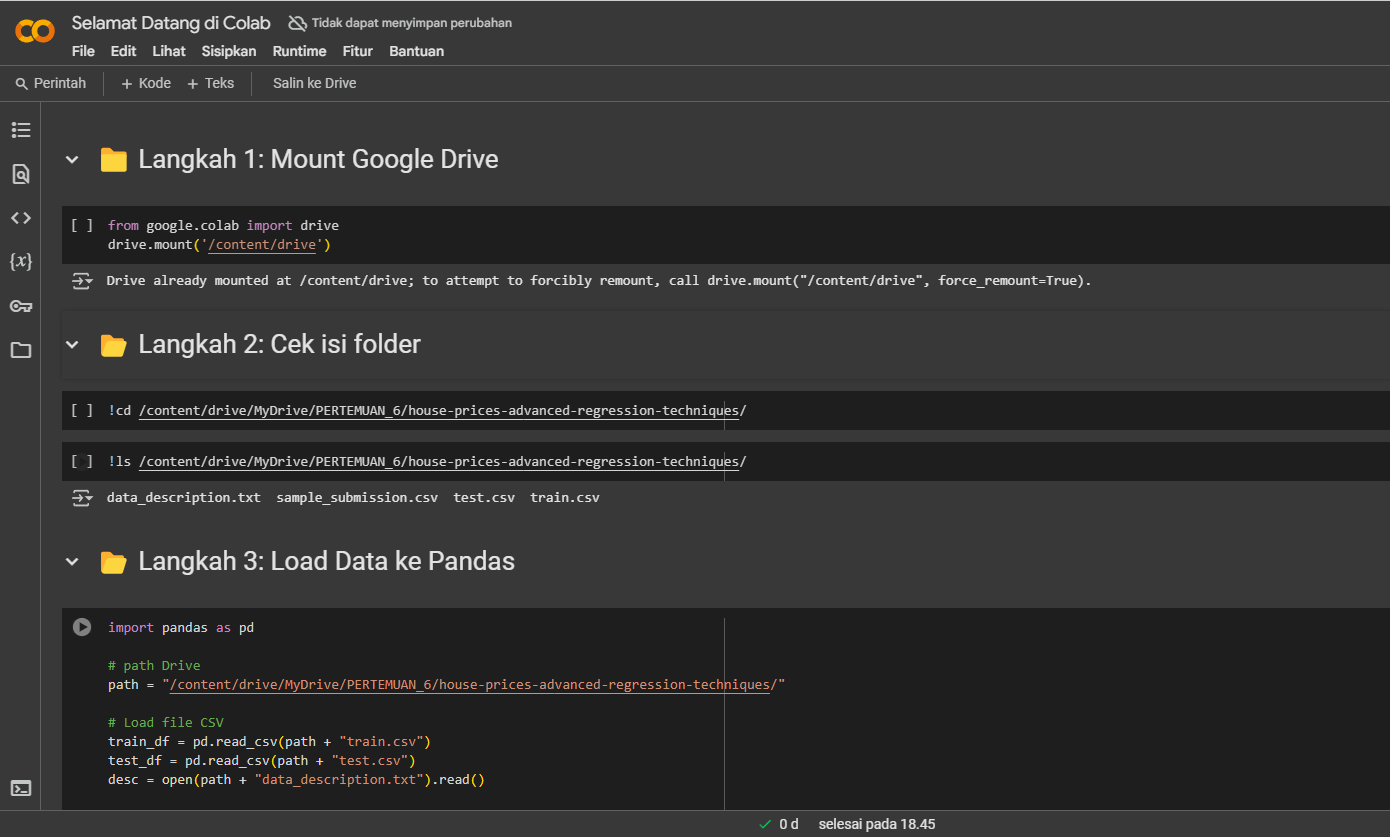Run the !cd command cell
Screen dimensions: 1390x837
click(82, 411)
